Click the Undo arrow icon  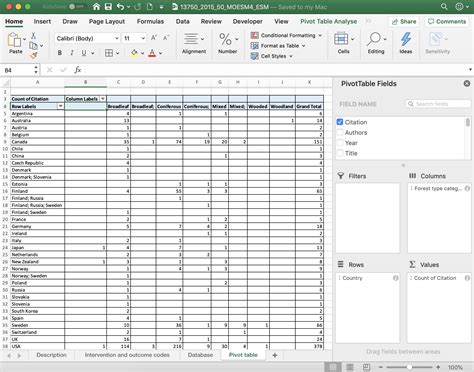click(x=120, y=7)
